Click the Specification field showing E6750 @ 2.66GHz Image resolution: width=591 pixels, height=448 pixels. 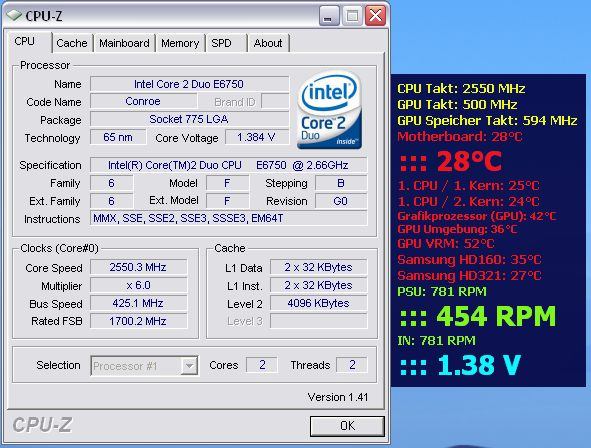point(228,165)
